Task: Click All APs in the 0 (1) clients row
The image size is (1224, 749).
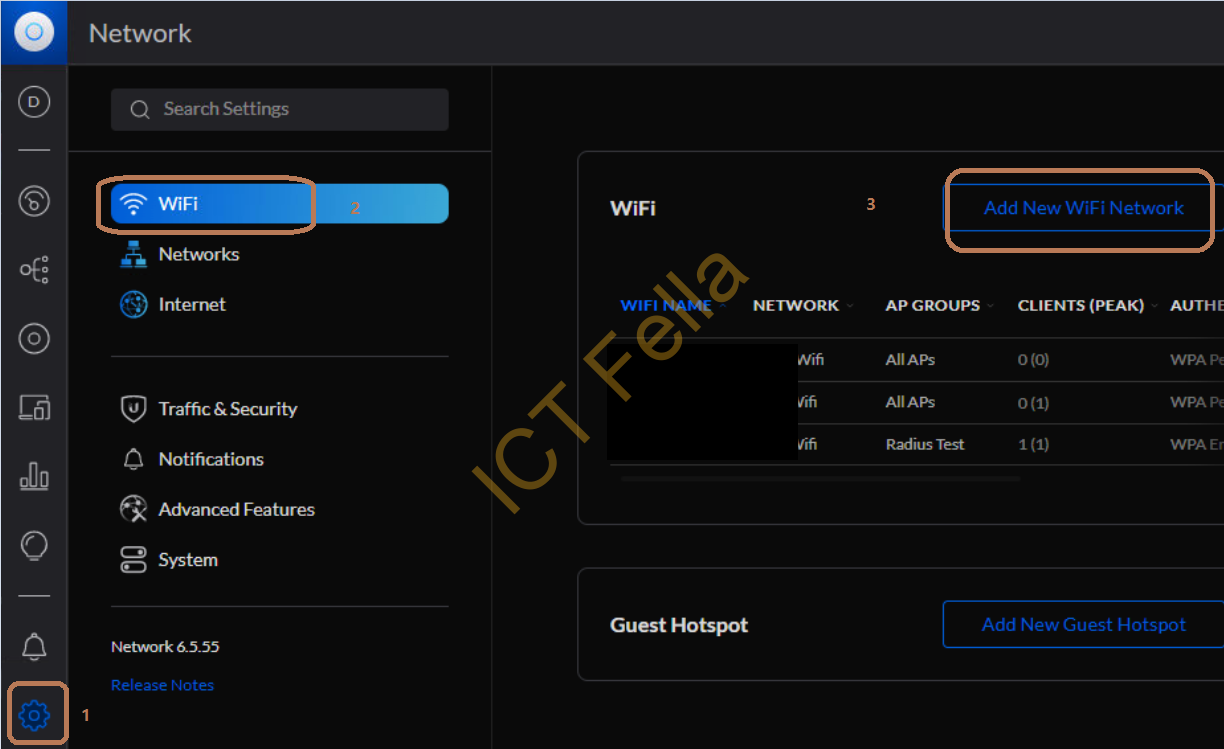Action: tap(910, 402)
